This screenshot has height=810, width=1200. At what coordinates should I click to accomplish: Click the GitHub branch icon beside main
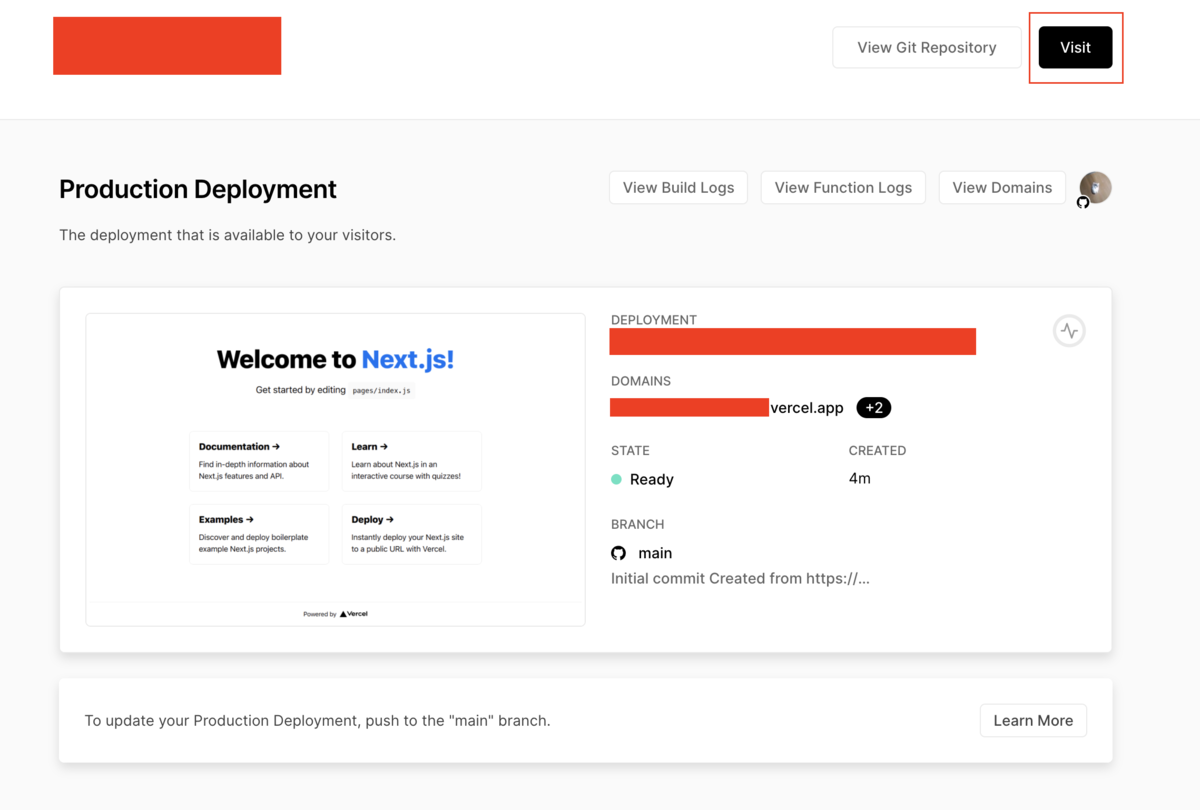pyautogui.click(x=619, y=553)
